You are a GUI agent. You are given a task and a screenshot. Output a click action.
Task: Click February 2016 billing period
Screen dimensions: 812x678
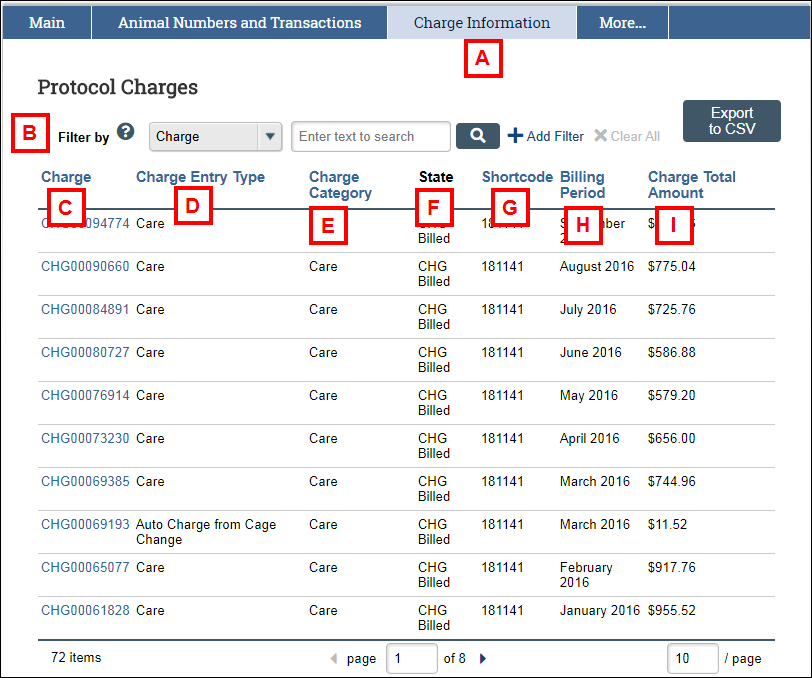tap(586, 575)
